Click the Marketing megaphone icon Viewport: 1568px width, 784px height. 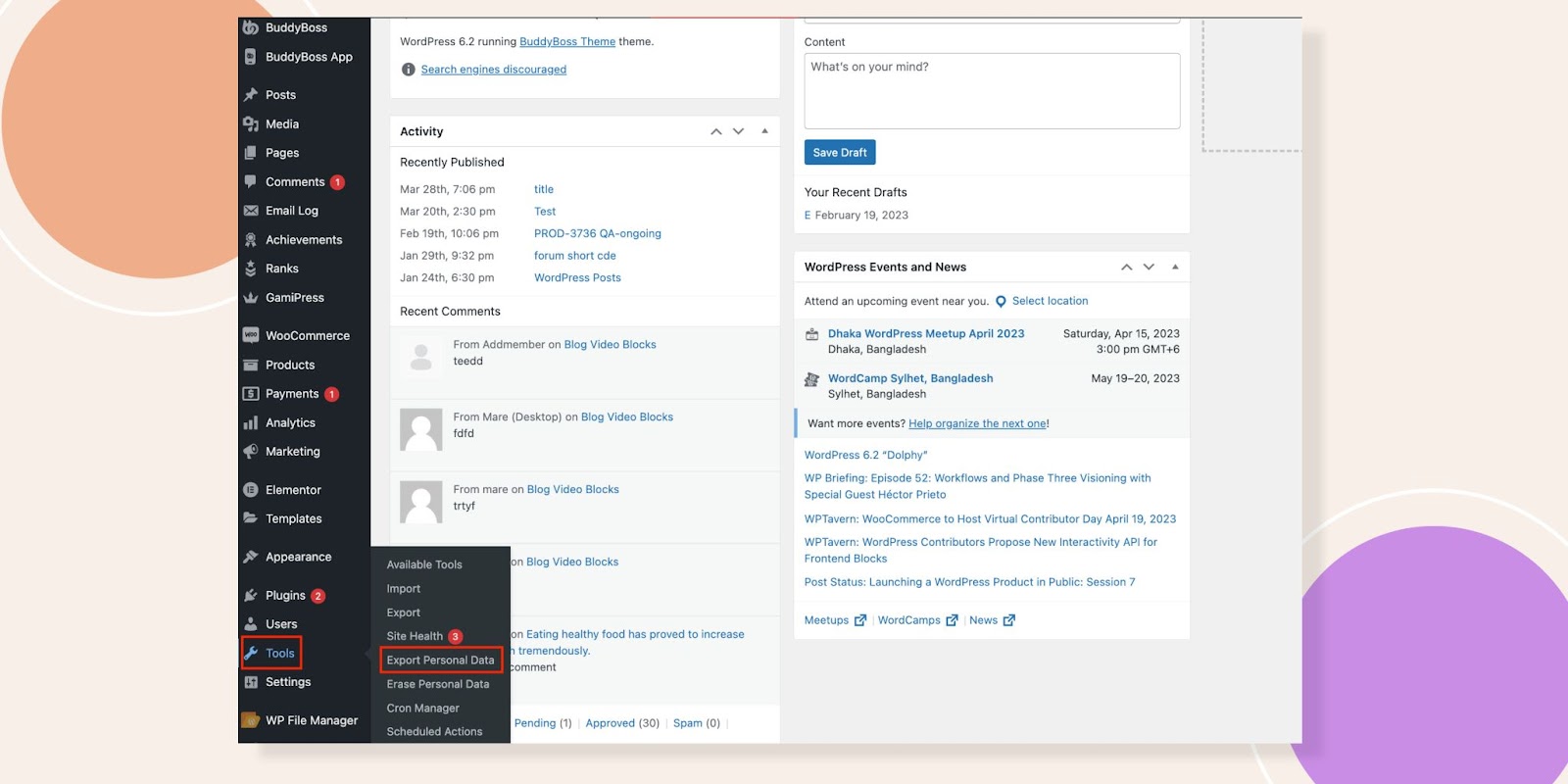pyautogui.click(x=251, y=452)
